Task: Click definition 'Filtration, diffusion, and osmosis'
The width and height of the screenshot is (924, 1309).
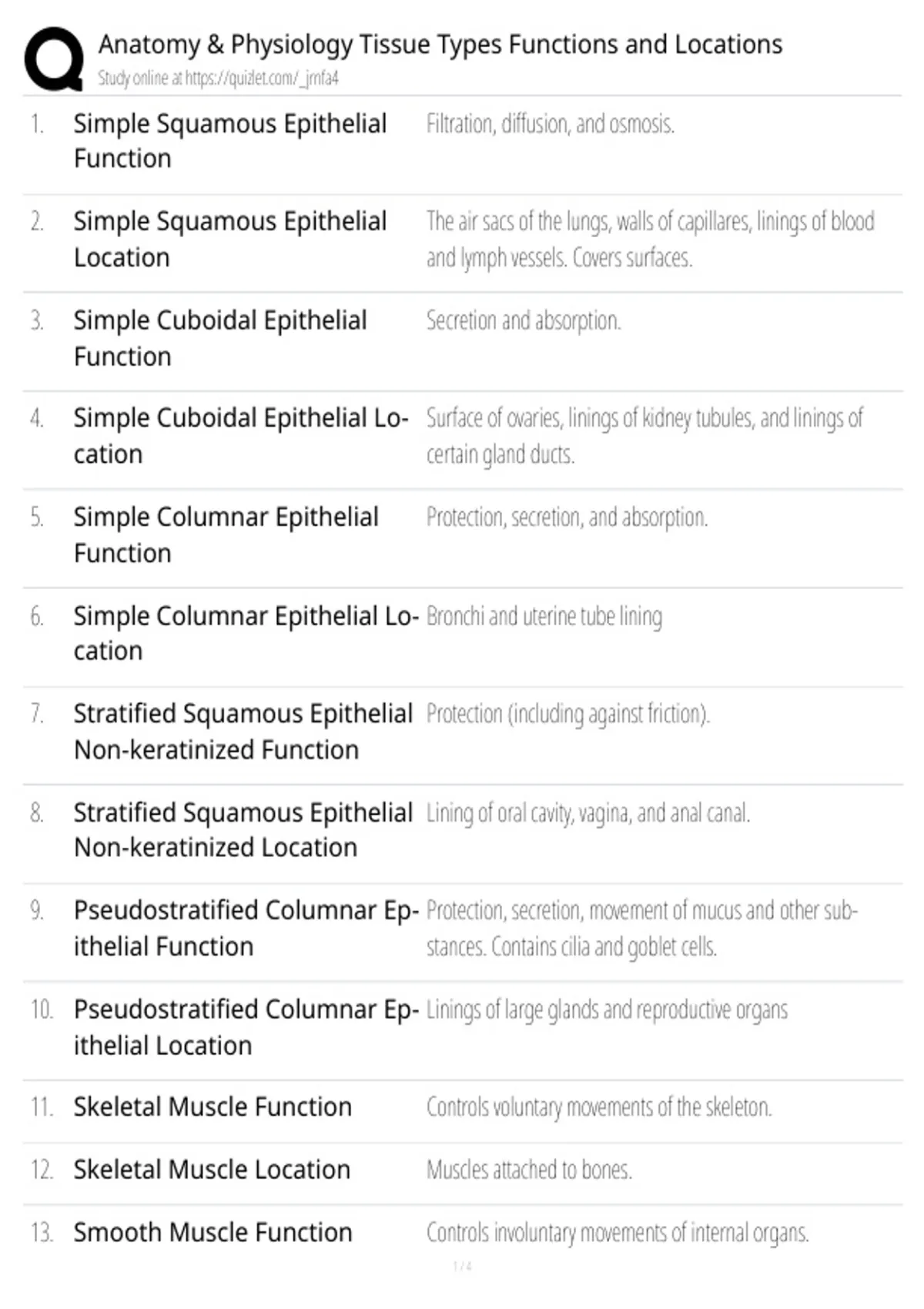Action: pos(551,124)
